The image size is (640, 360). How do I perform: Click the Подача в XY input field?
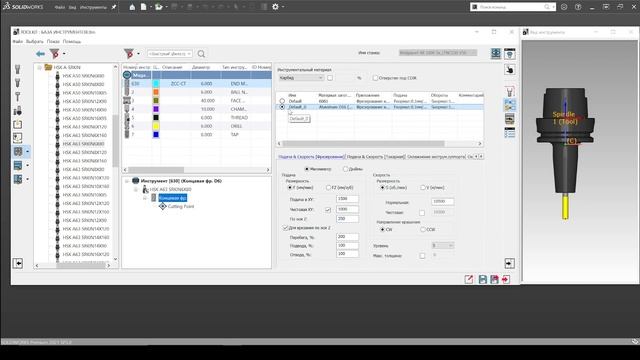coord(347,199)
